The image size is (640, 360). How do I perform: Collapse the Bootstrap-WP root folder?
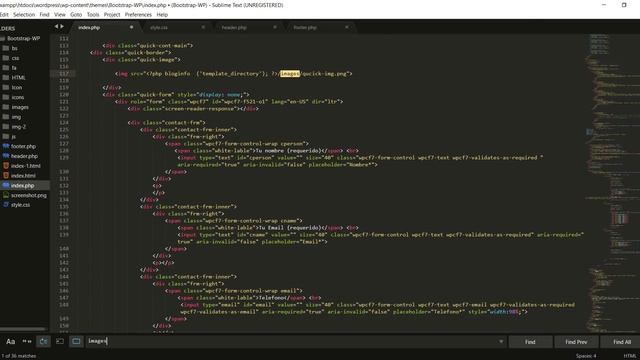(x=2, y=38)
